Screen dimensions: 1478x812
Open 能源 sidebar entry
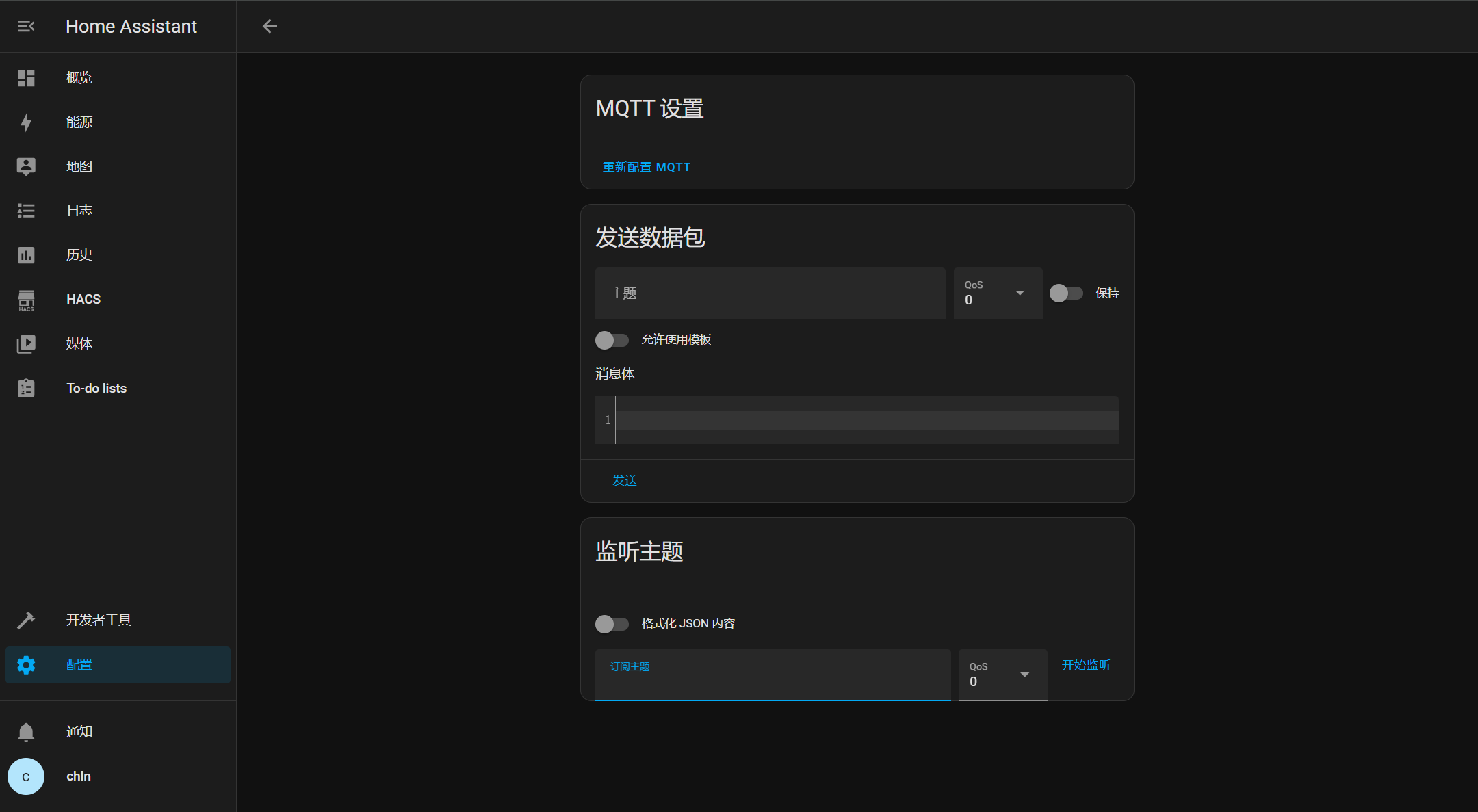(118, 122)
